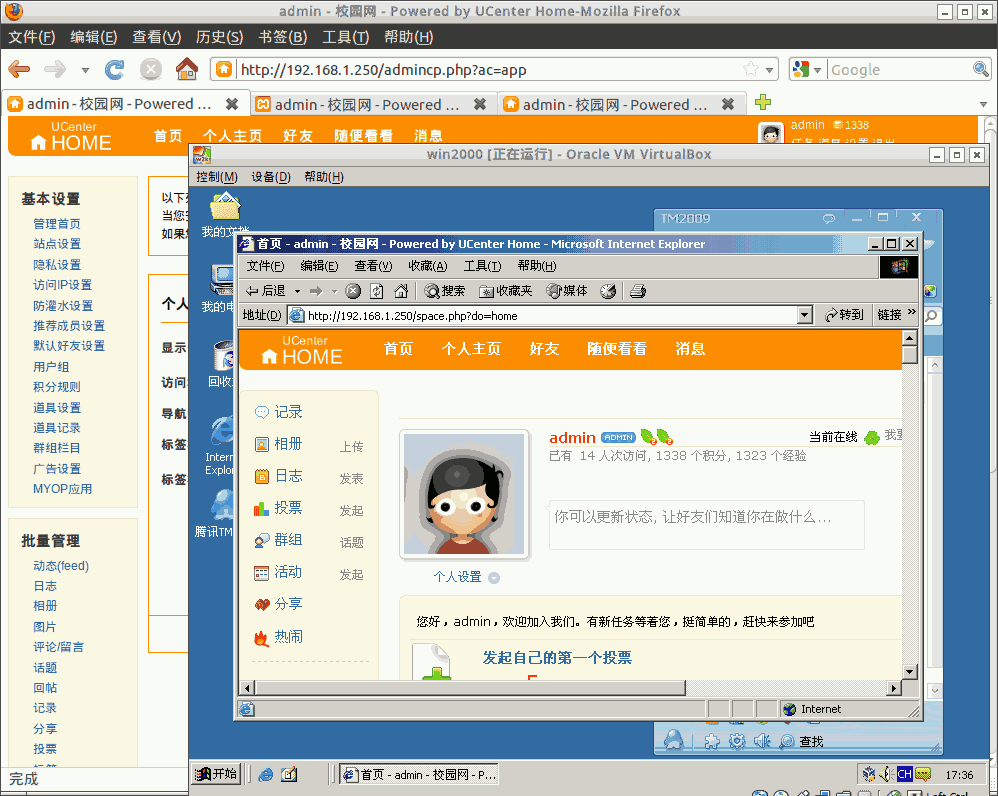Open the Internet Explorer address bar dropdown
The image size is (998, 796).
tap(805, 315)
